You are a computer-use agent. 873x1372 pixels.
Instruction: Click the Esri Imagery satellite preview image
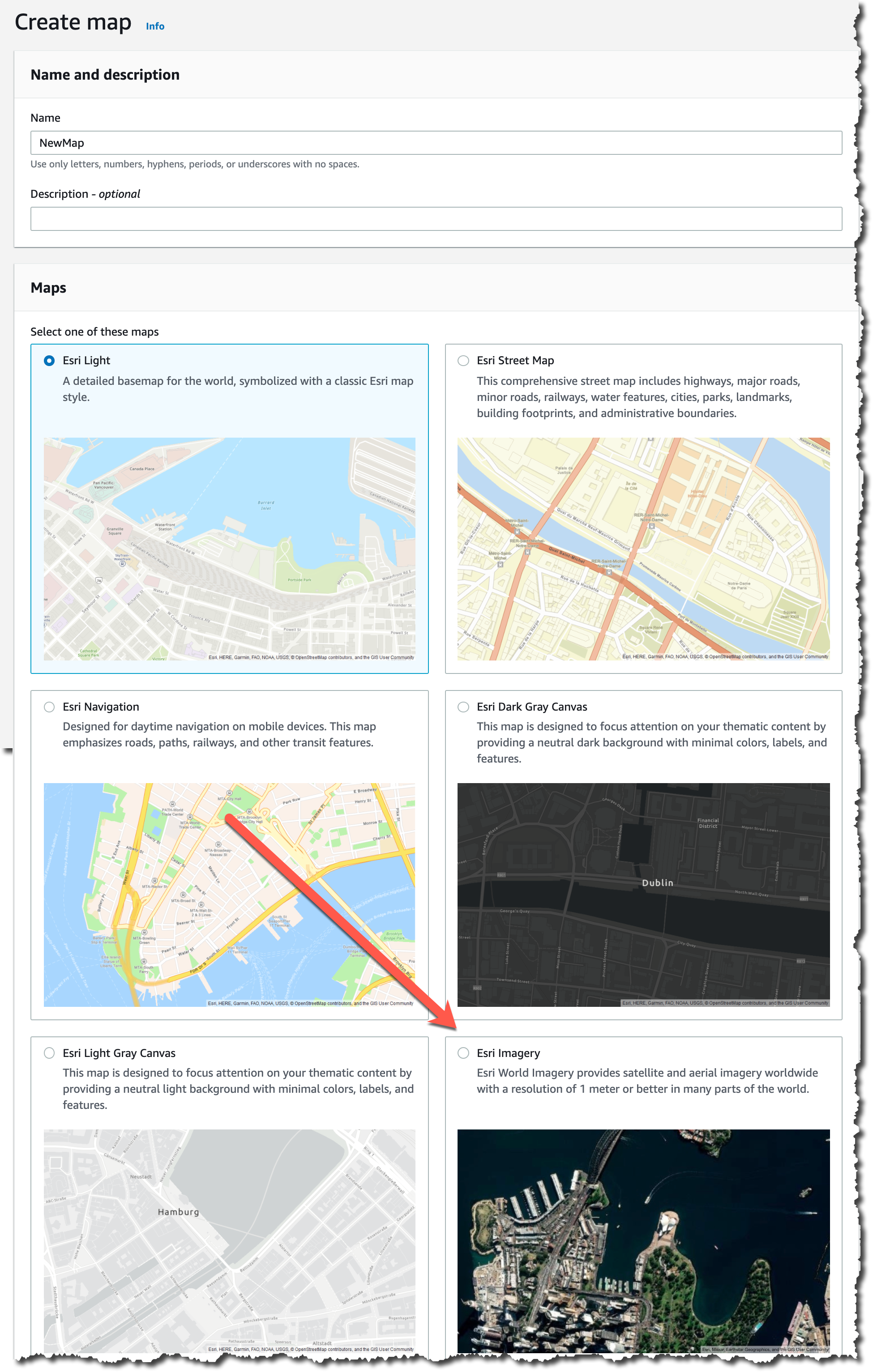tap(643, 1240)
